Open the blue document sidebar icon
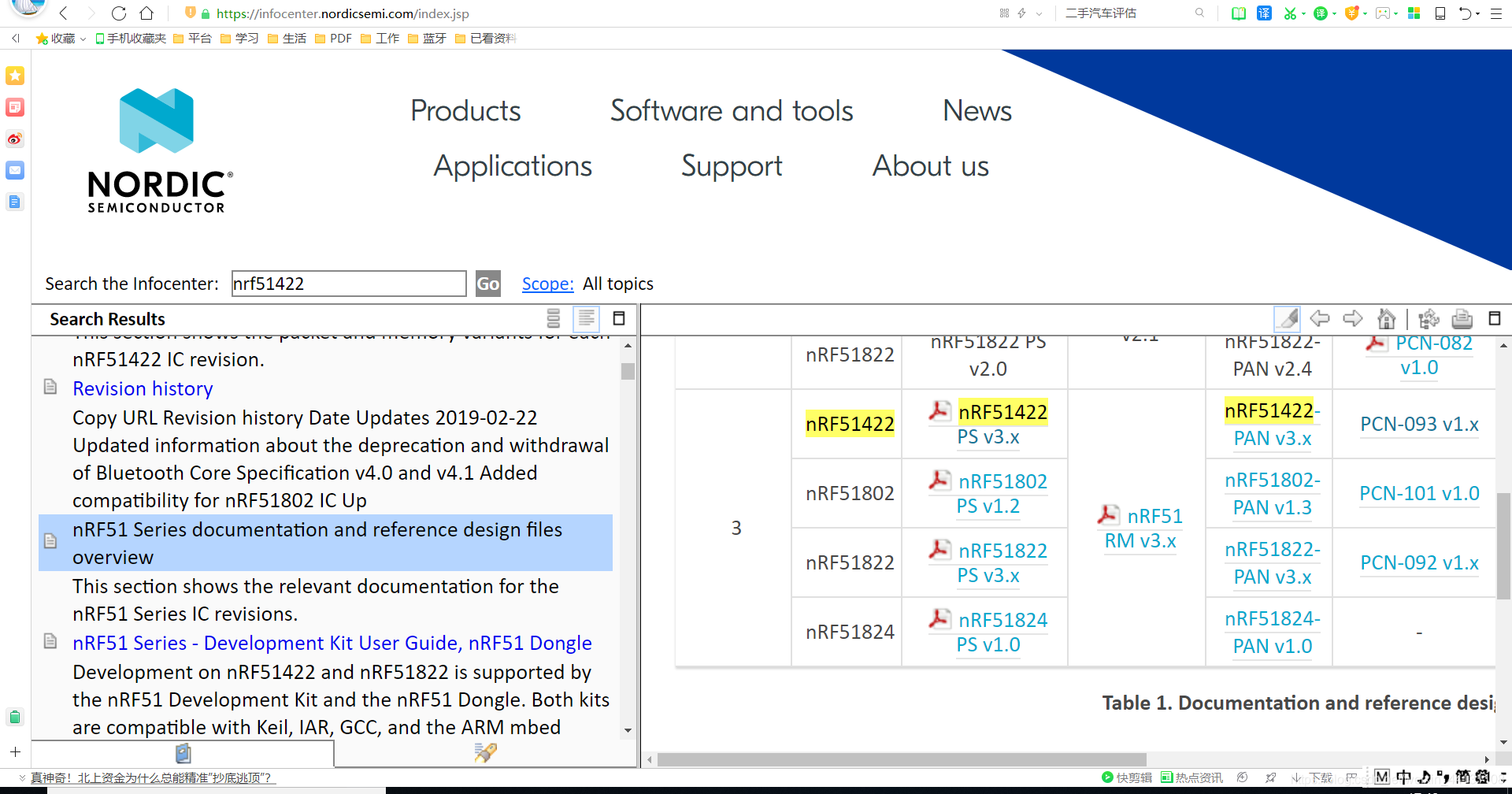Viewport: 1512px width, 794px height. 15,202
